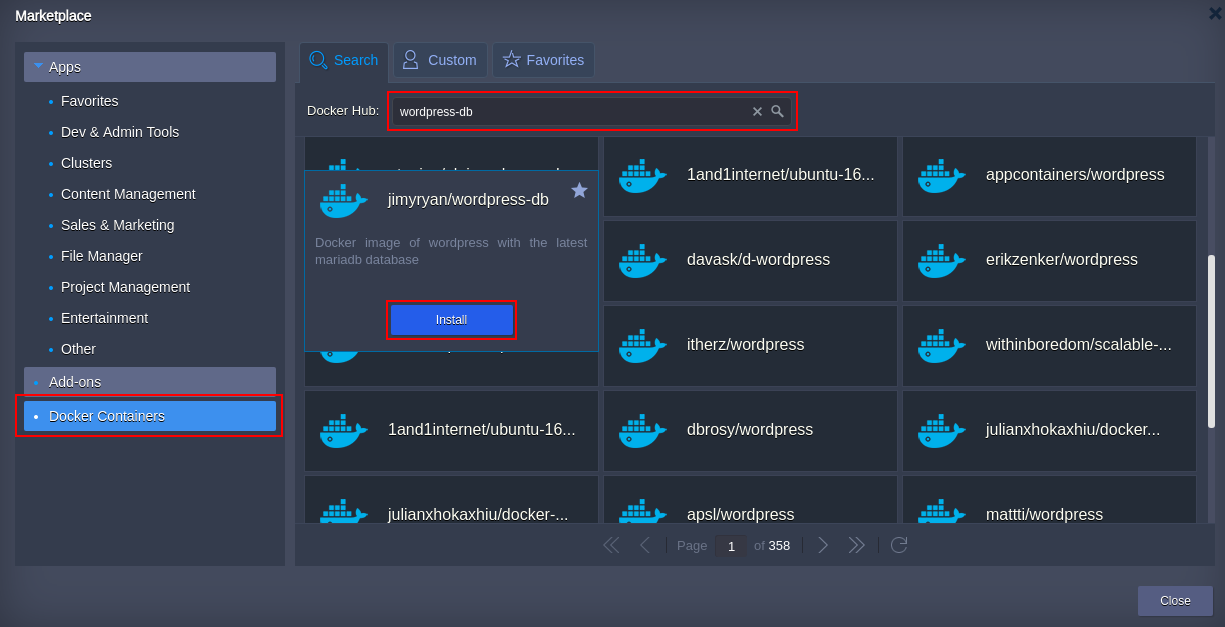Open Other category
1225x627 pixels.
coord(78,349)
